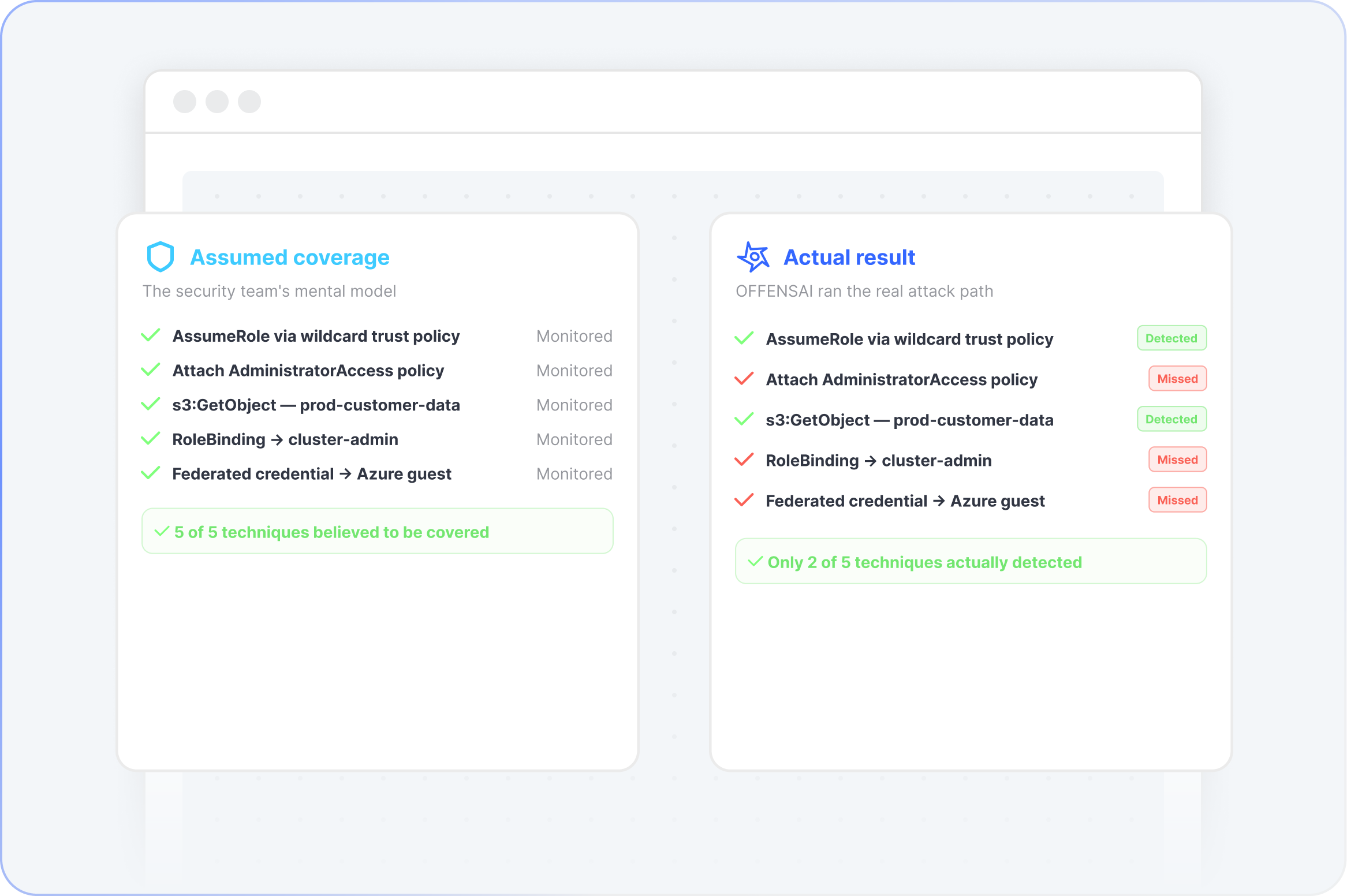
Task: Select 'Federated credential → Azure guest' in Actual result
Action: (x=905, y=501)
